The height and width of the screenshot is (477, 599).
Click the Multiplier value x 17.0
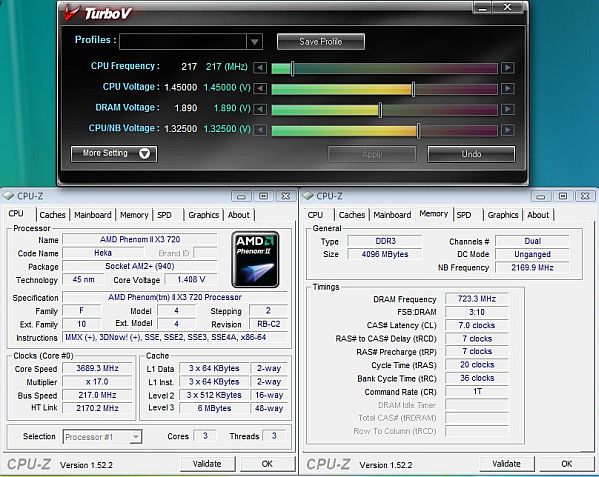tap(97, 382)
